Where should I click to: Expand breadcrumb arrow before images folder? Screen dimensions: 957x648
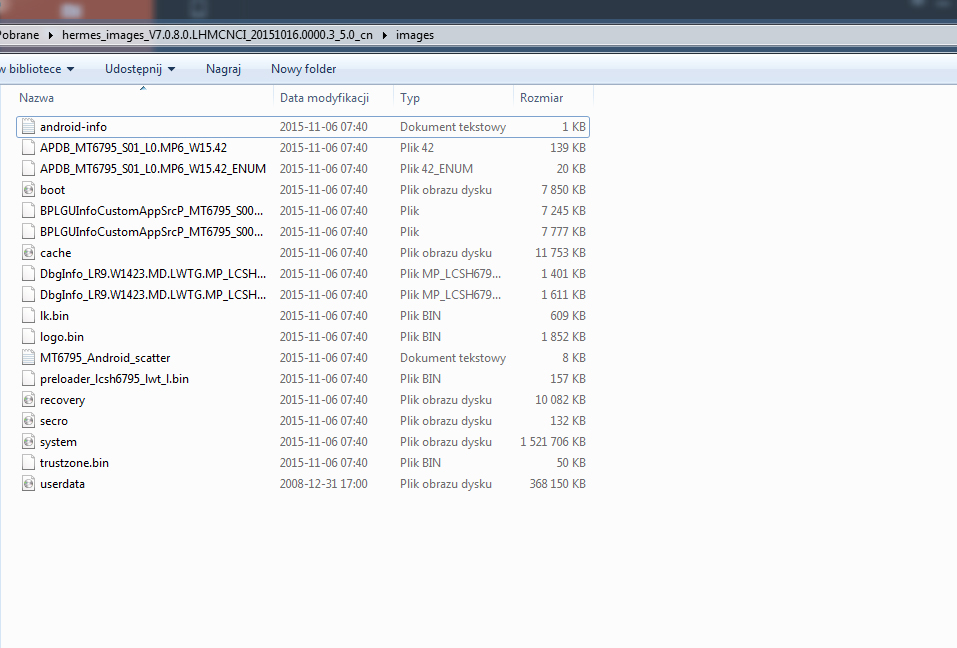(385, 35)
